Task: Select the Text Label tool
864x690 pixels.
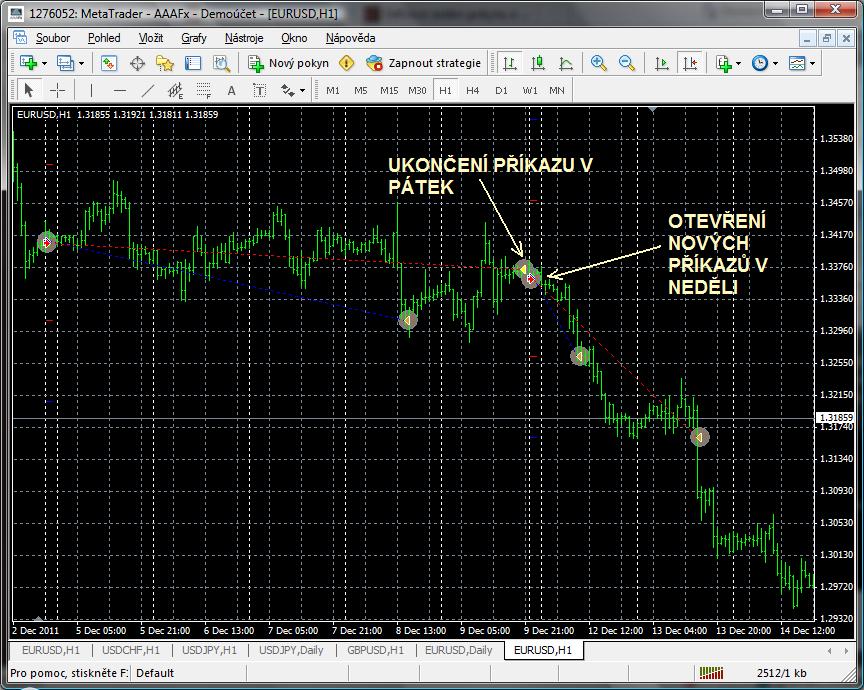Action: [x=260, y=90]
